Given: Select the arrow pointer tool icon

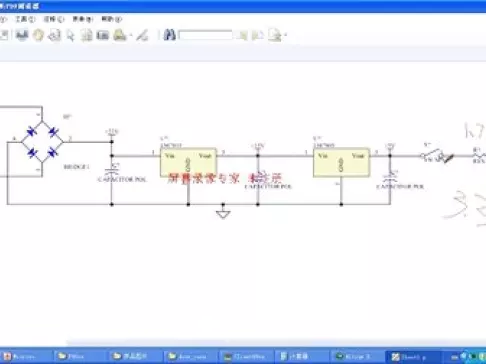Looking at the screenshot, I should [70, 35].
